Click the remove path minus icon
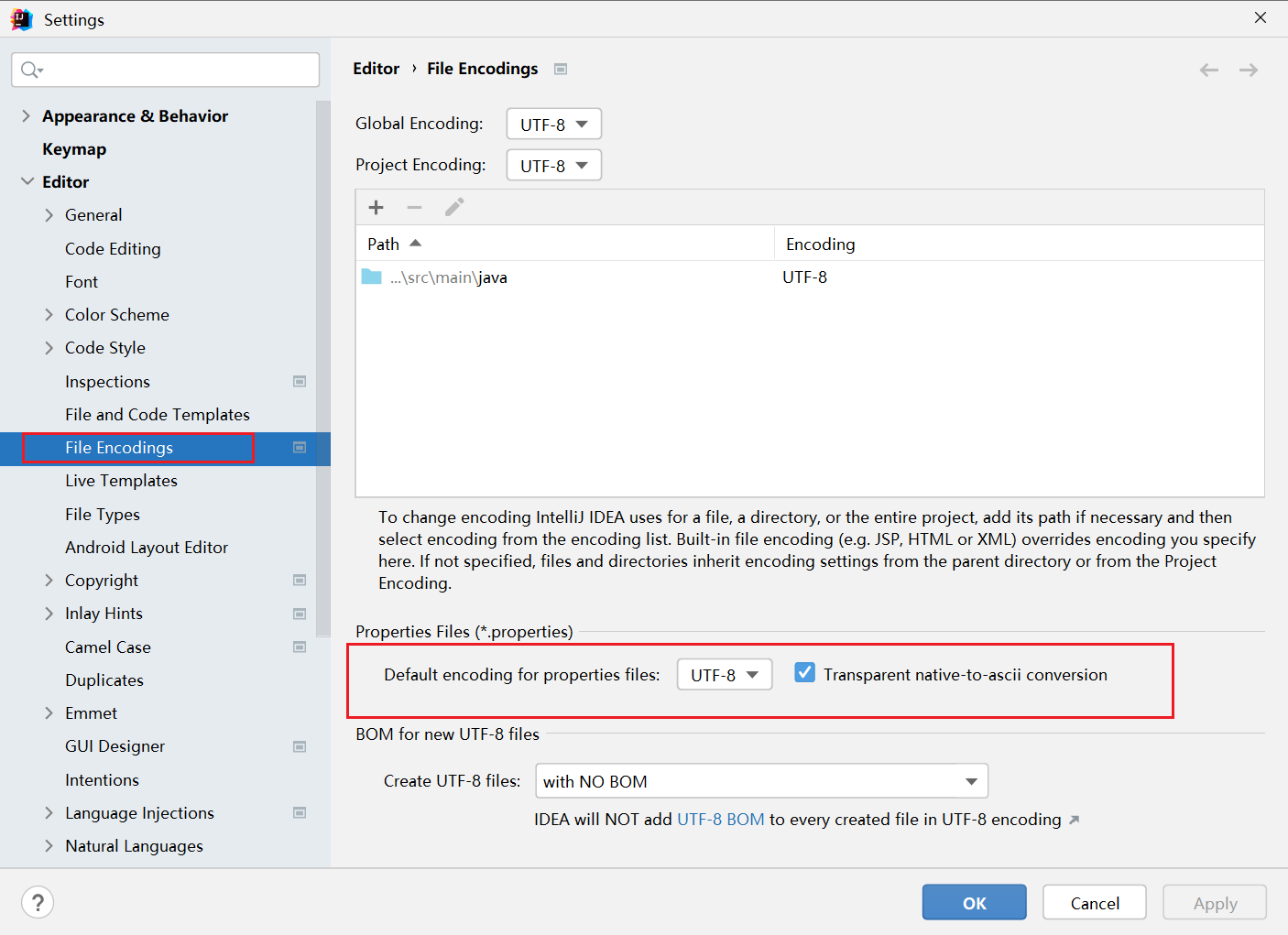The width and height of the screenshot is (1288, 935). tap(414, 207)
